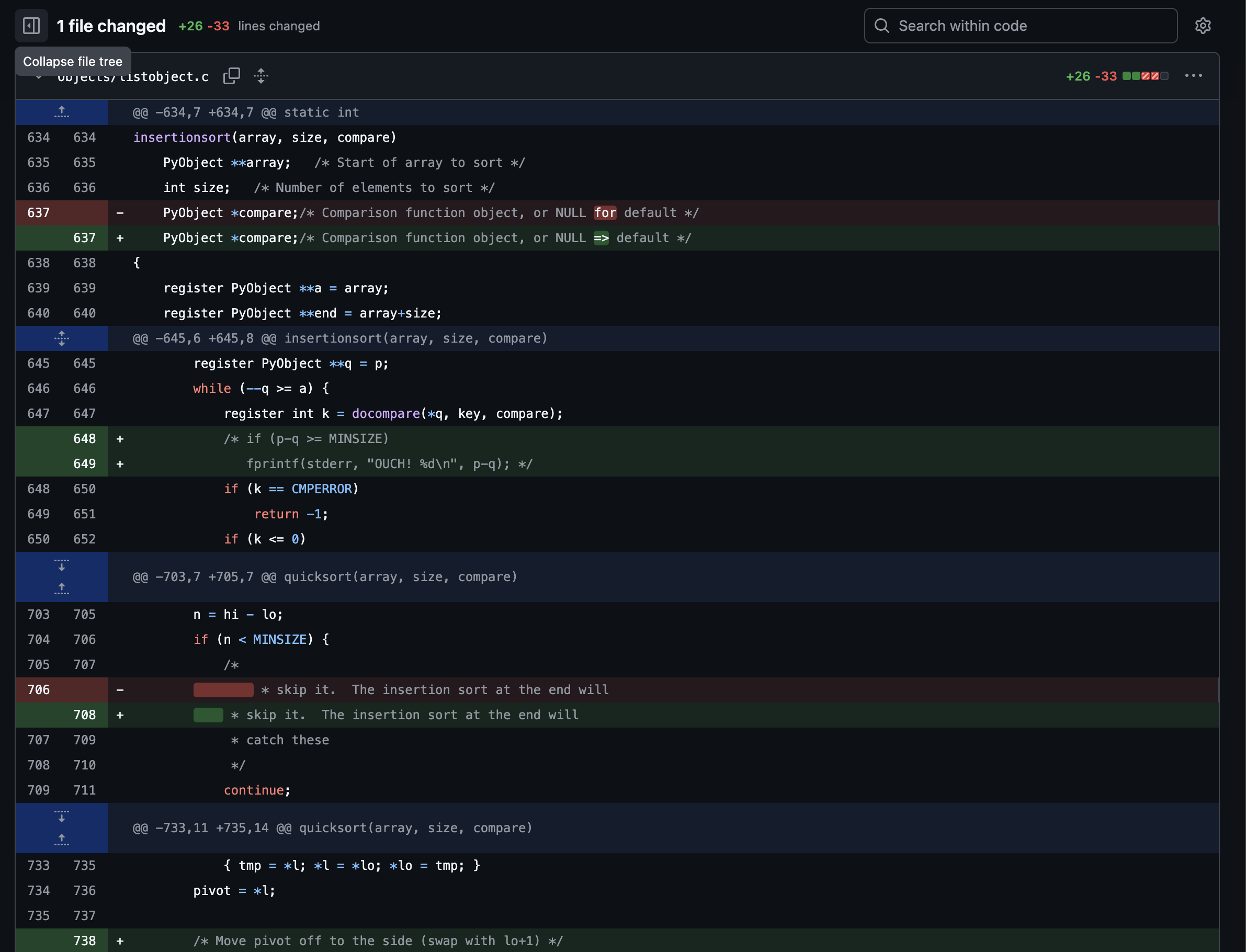Click the +26 -33 file change count
The height and width of the screenshot is (952, 1246).
pyautogui.click(x=1091, y=76)
